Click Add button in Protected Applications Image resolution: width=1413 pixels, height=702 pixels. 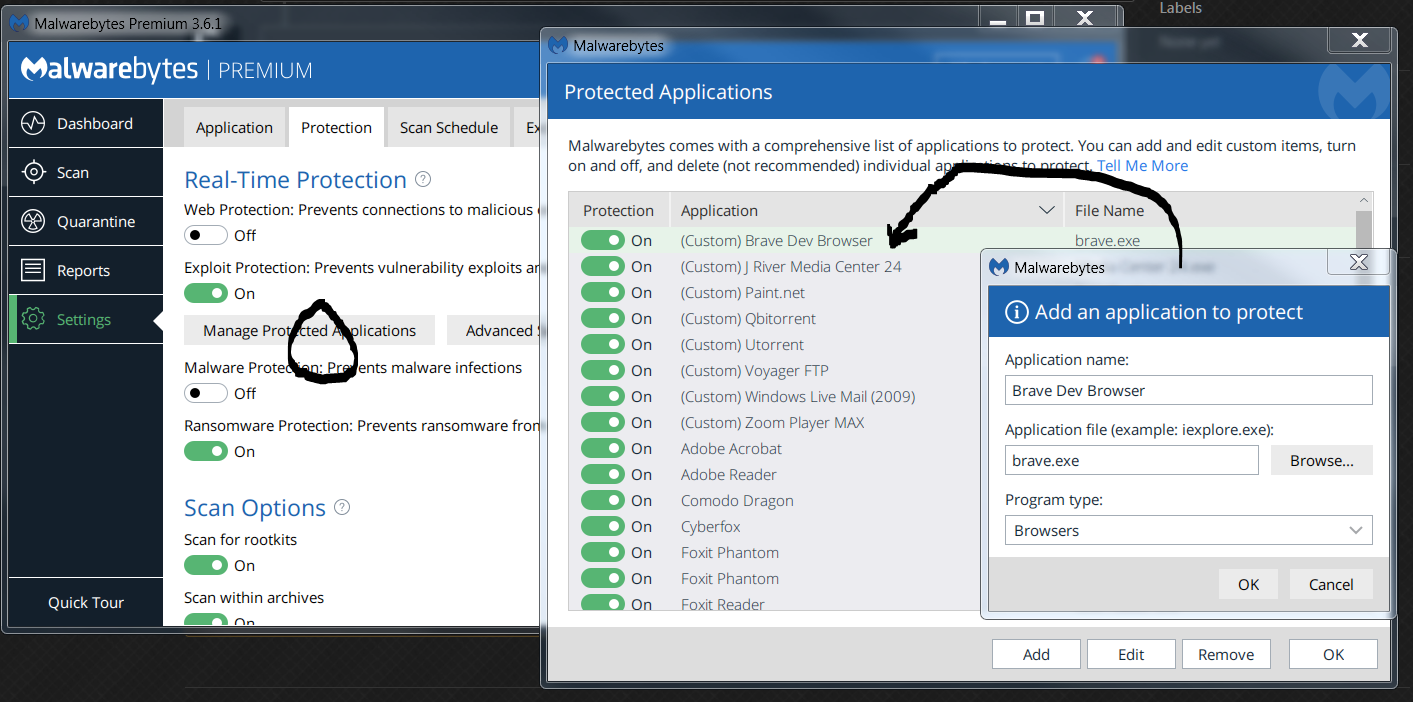point(1036,654)
